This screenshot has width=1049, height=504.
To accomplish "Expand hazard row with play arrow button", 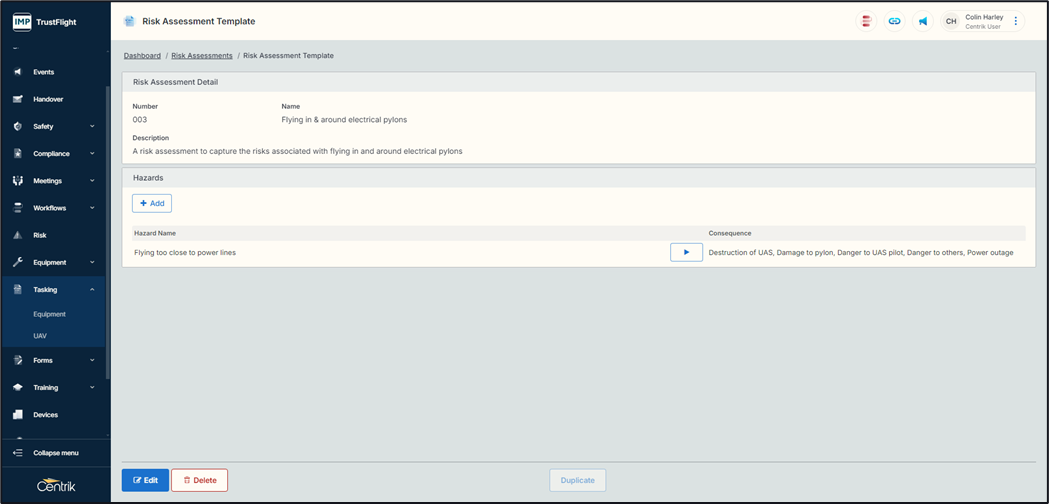I will click(686, 252).
